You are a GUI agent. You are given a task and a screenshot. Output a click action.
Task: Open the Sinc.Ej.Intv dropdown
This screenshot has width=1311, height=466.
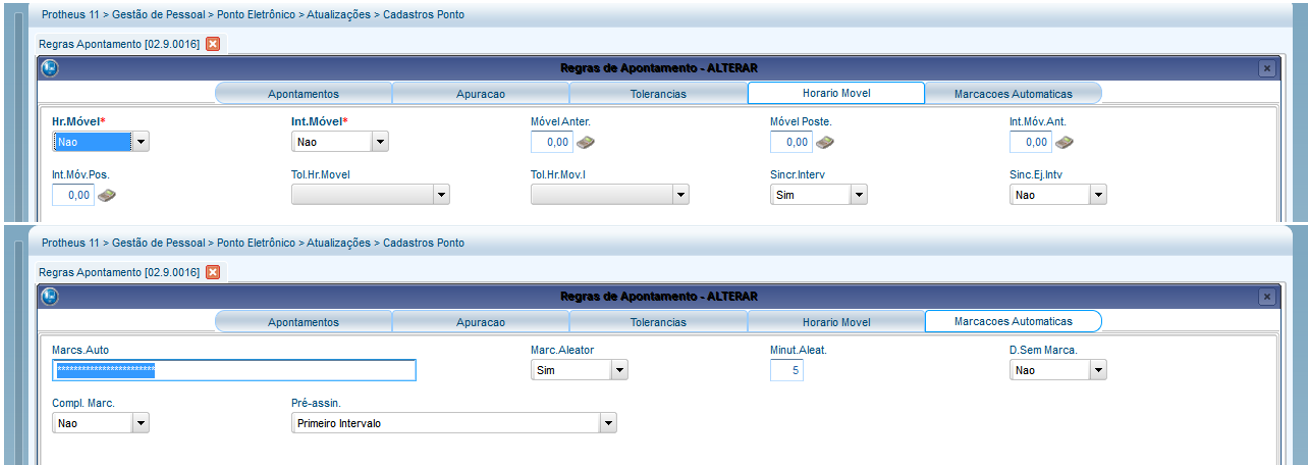[x=1098, y=195]
